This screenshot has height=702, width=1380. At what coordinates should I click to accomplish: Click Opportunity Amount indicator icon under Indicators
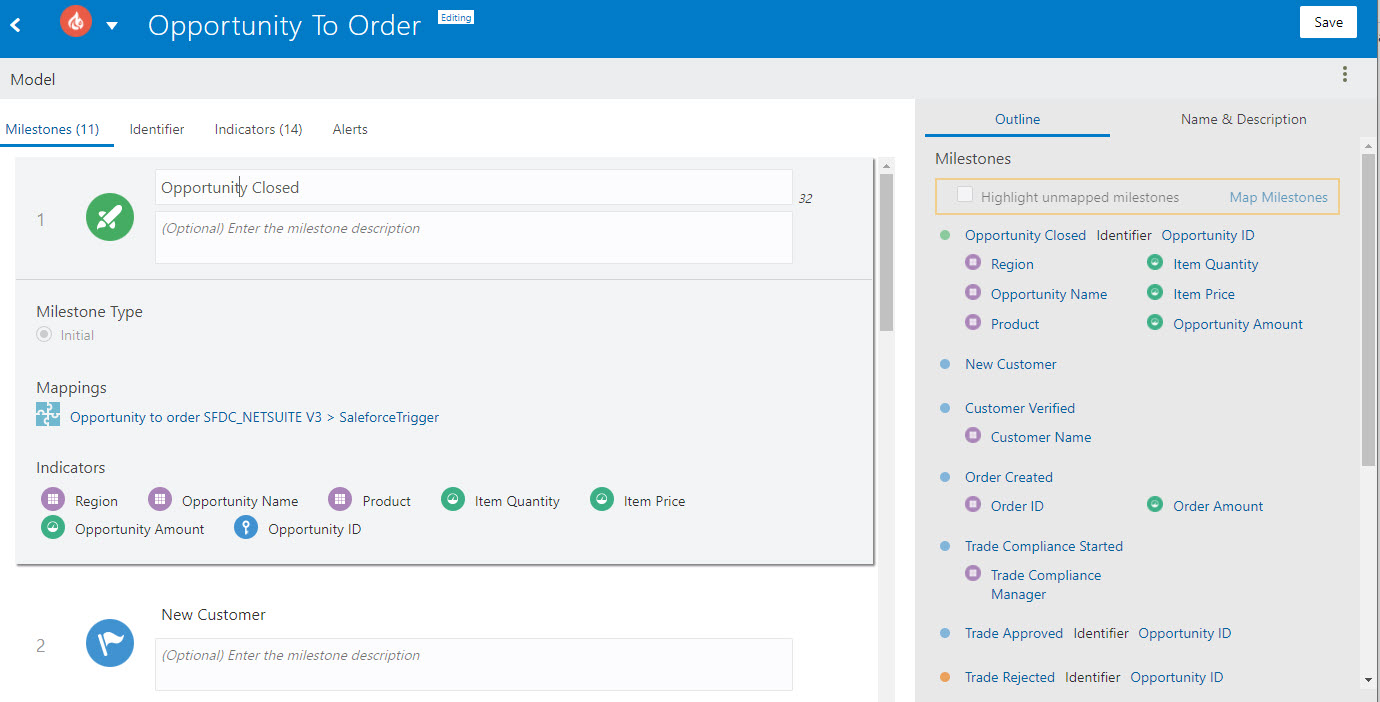coord(53,528)
